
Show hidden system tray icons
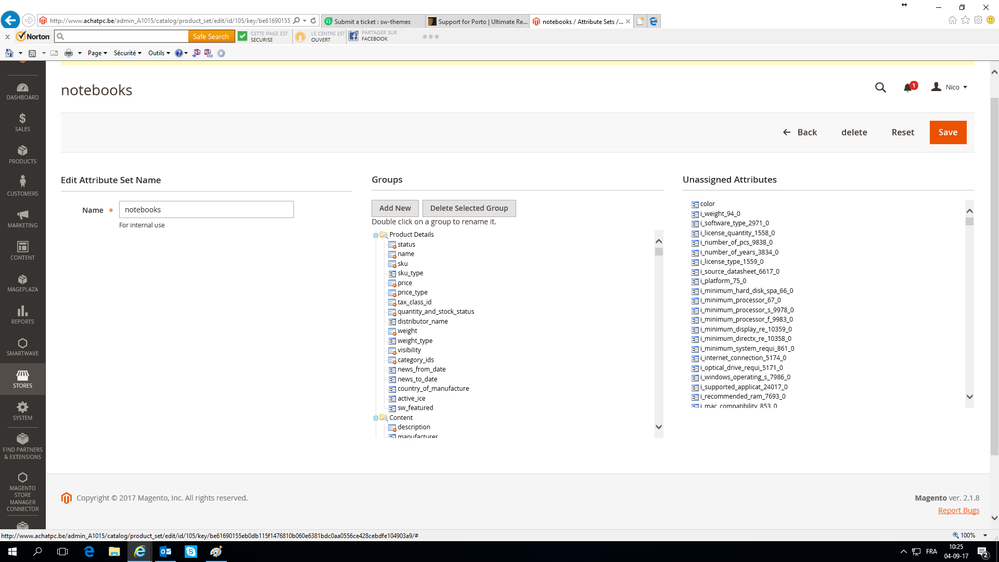click(903, 552)
